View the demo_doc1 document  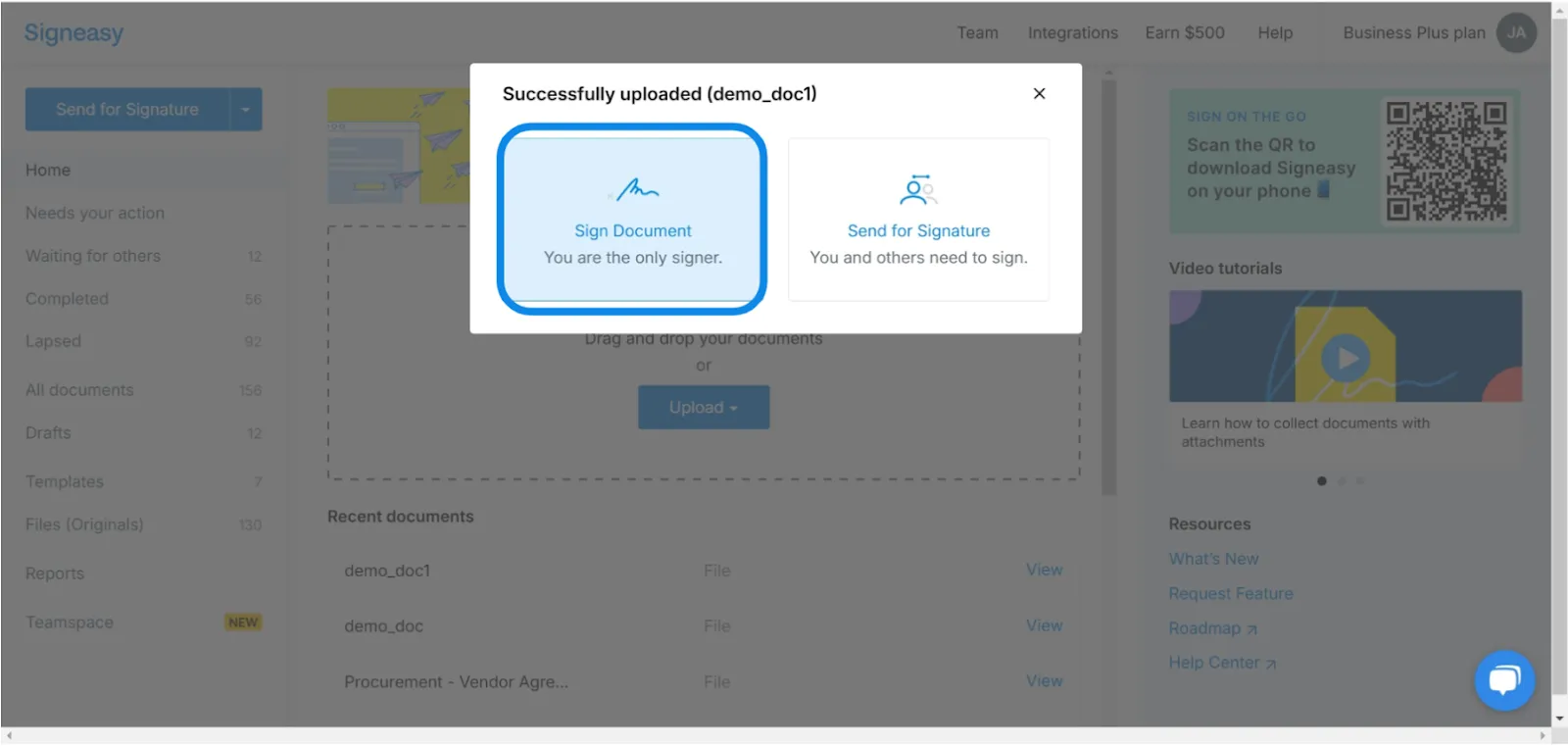pos(1044,570)
